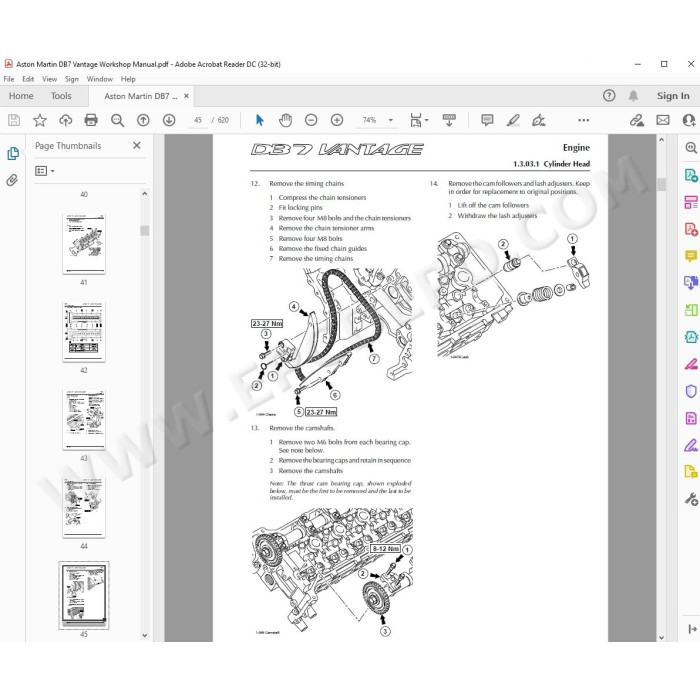Go to previous page arrow
The height and width of the screenshot is (700, 700).
tap(143, 120)
